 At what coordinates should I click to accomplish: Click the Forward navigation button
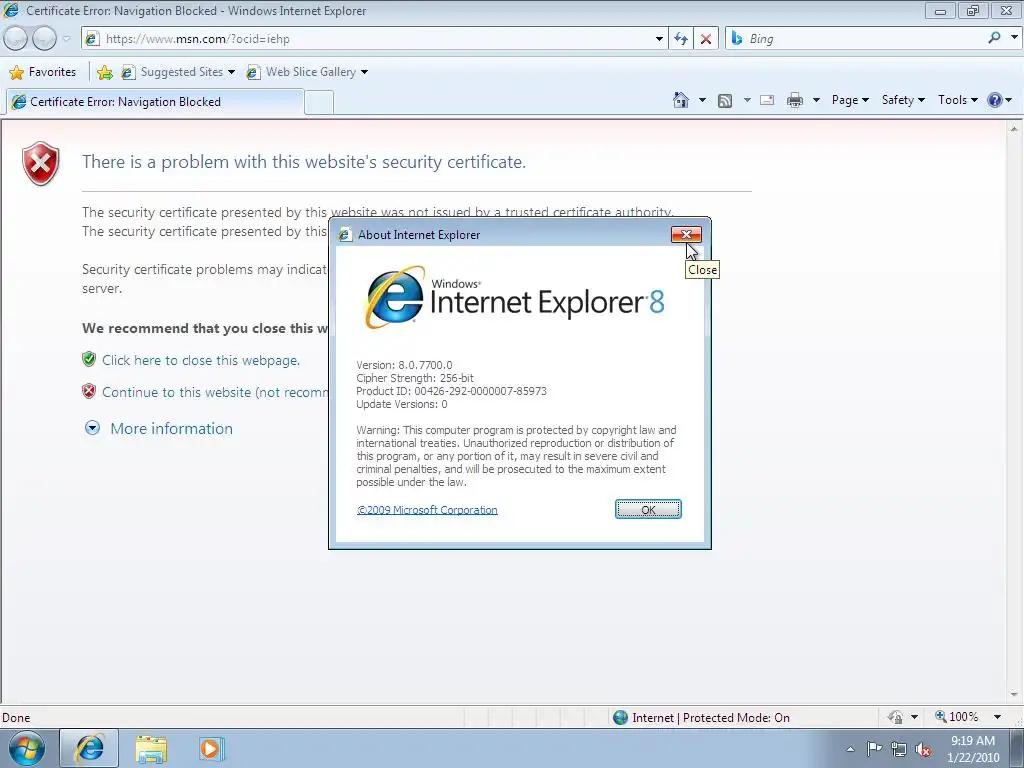coord(44,39)
